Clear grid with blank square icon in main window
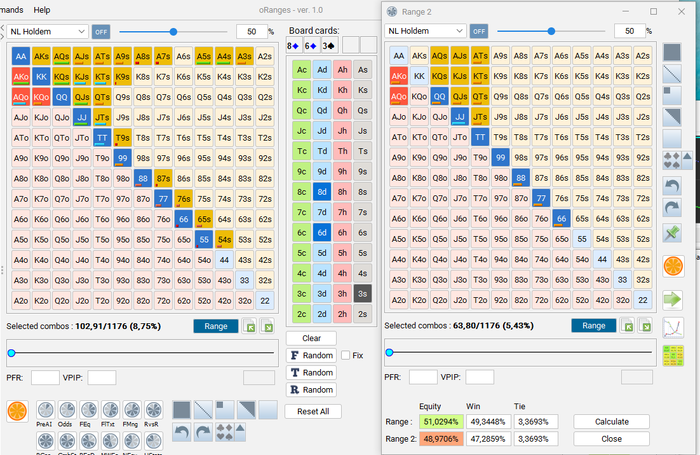This screenshot has height=455, width=700. click(x=268, y=410)
